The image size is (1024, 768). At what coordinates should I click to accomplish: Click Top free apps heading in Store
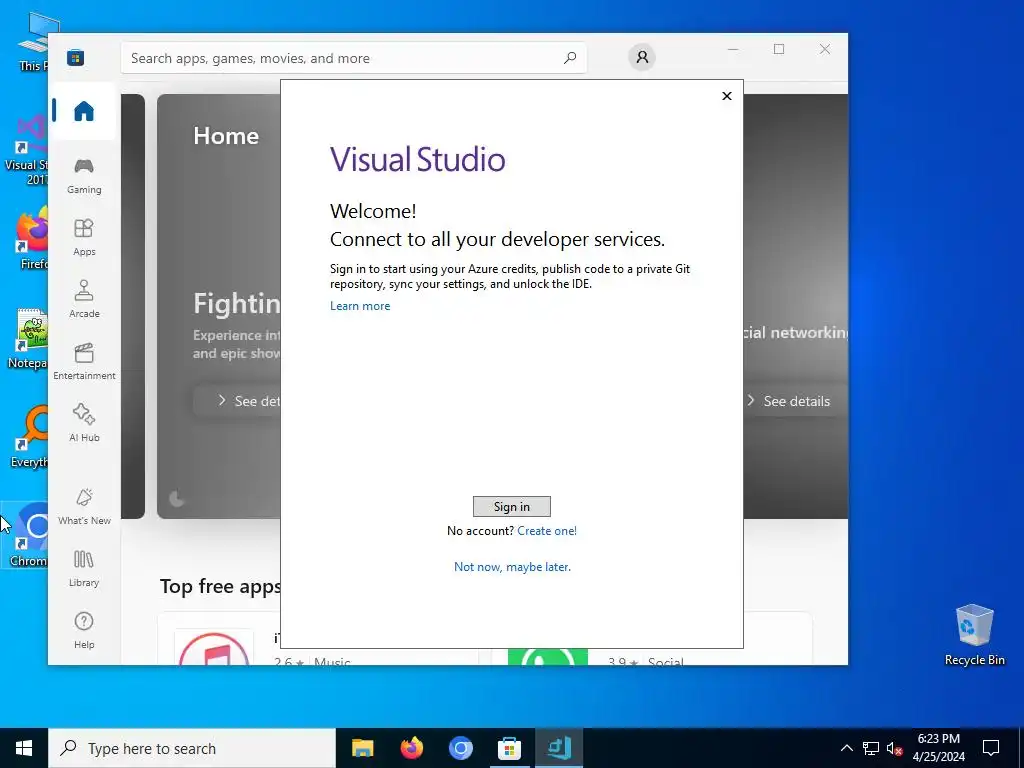click(220, 586)
